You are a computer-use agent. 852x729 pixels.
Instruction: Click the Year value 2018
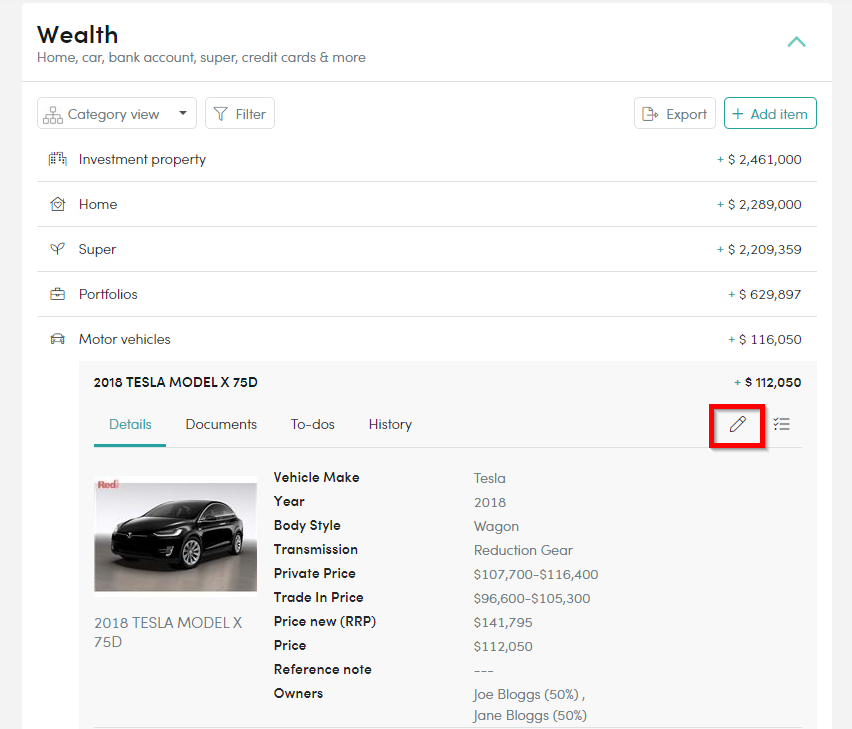pyautogui.click(x=490, y=502)
